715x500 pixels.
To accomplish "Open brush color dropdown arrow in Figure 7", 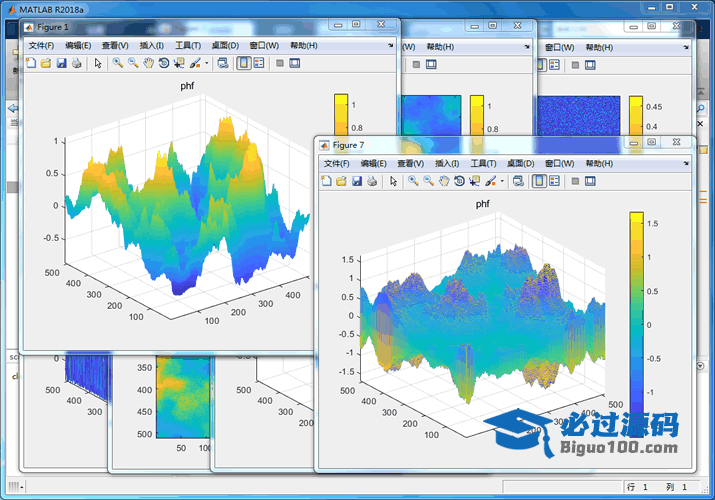I will pyautogui.click(x=502, y=181).
